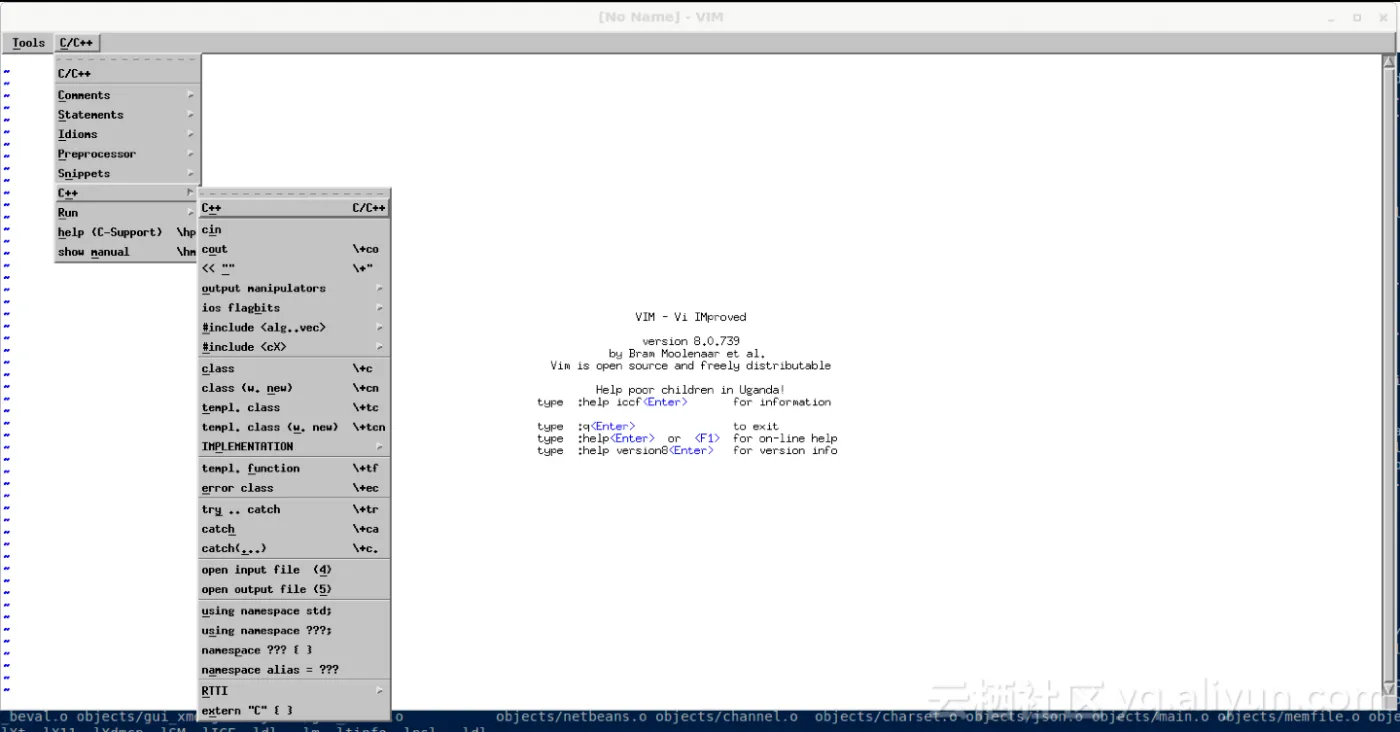
Task: Expand IMPLEMENTATION submenu
Action: (295, 446)
